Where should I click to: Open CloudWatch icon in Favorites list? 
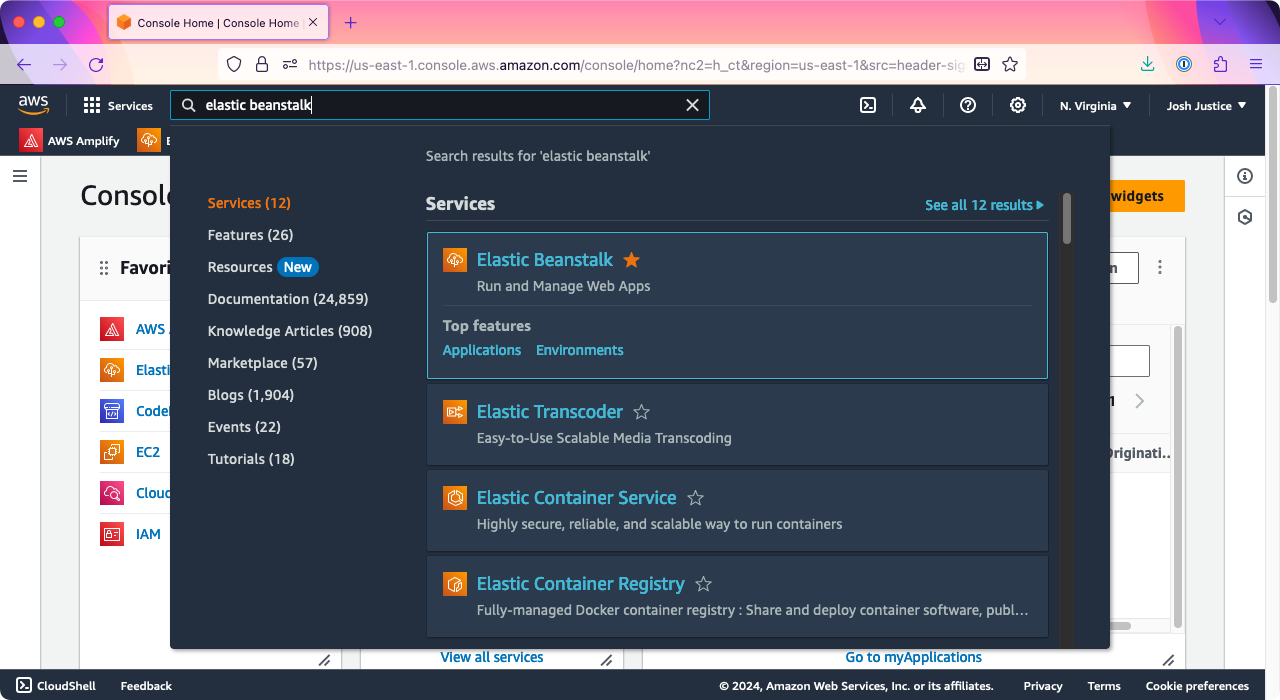[x=112, y=493]
